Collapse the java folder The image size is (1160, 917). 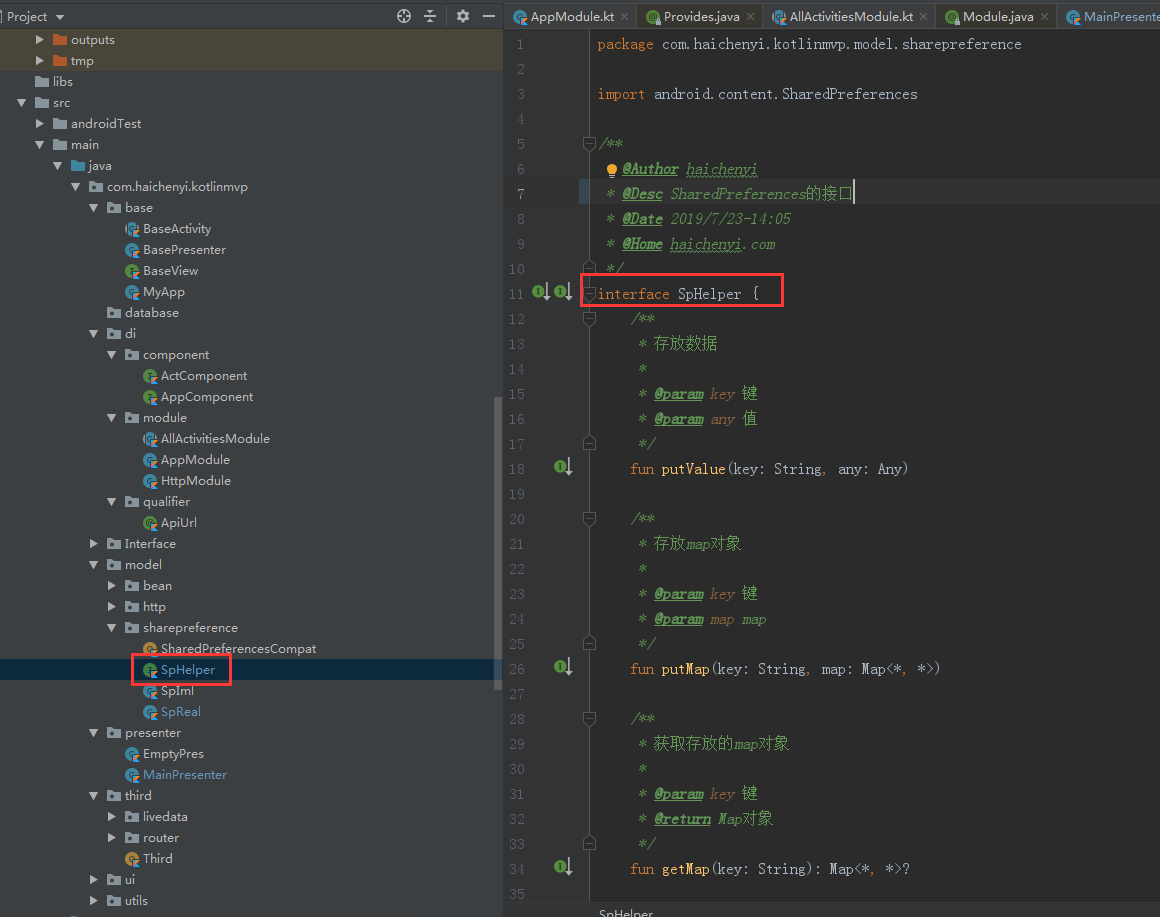(x=58, y=166)
